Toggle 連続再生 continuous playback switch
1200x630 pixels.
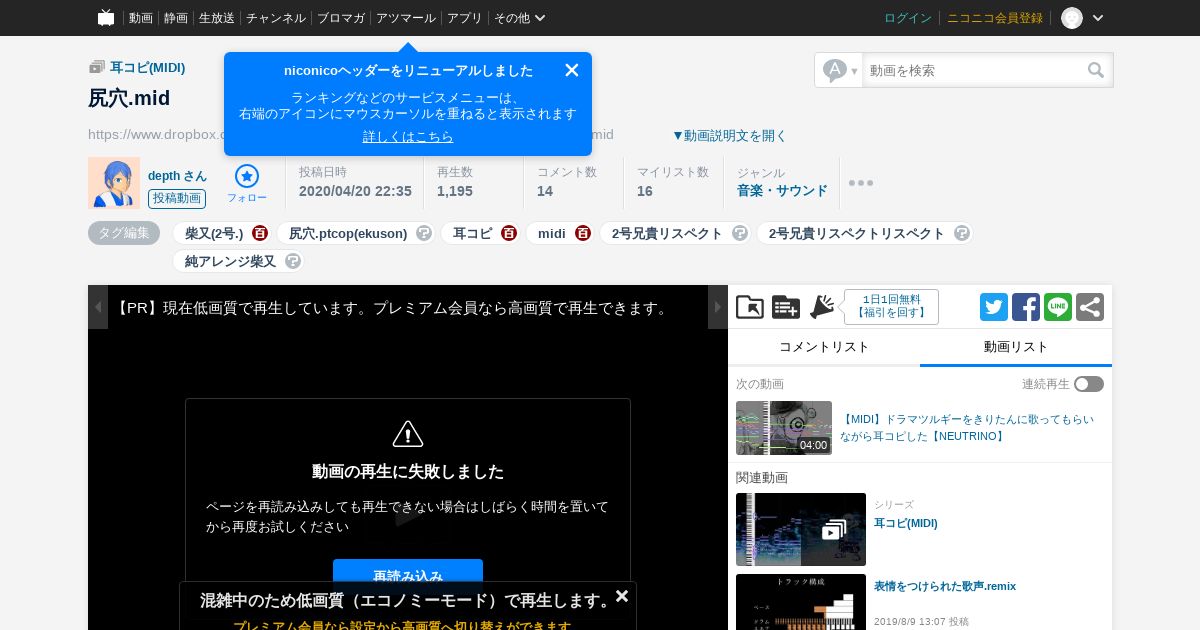pyautogui.click(x=1089, y=384)
